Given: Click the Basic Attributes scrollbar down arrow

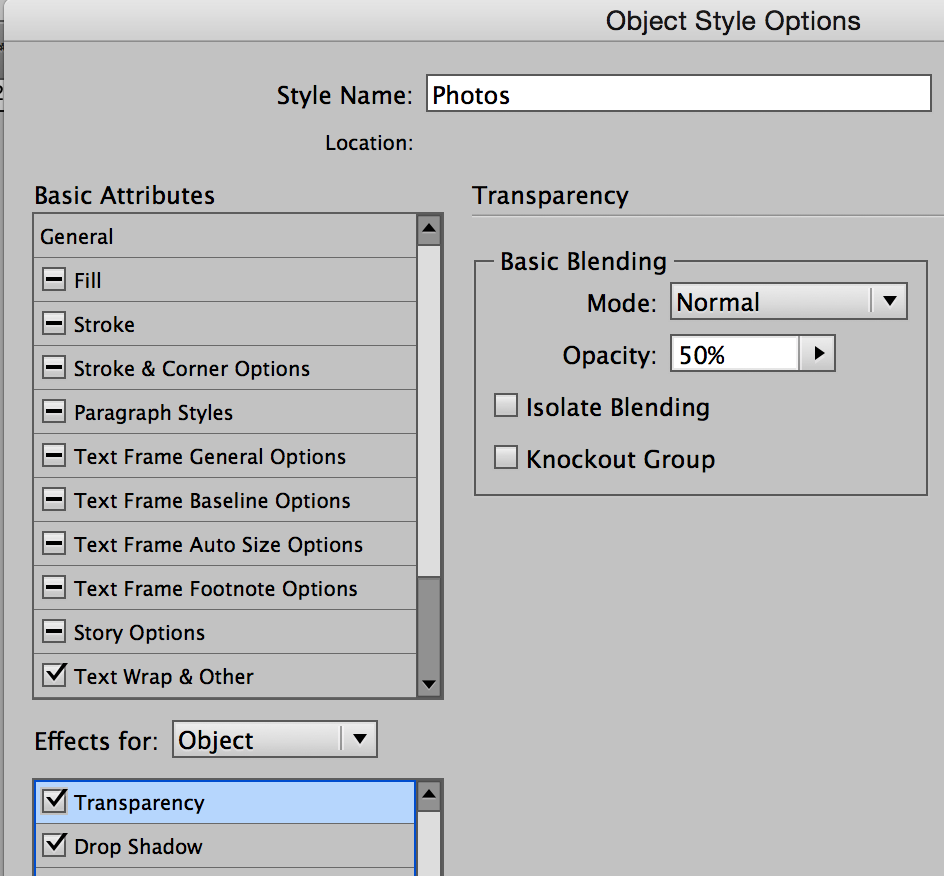Looking at the screenshot, I should coord(429,684).
